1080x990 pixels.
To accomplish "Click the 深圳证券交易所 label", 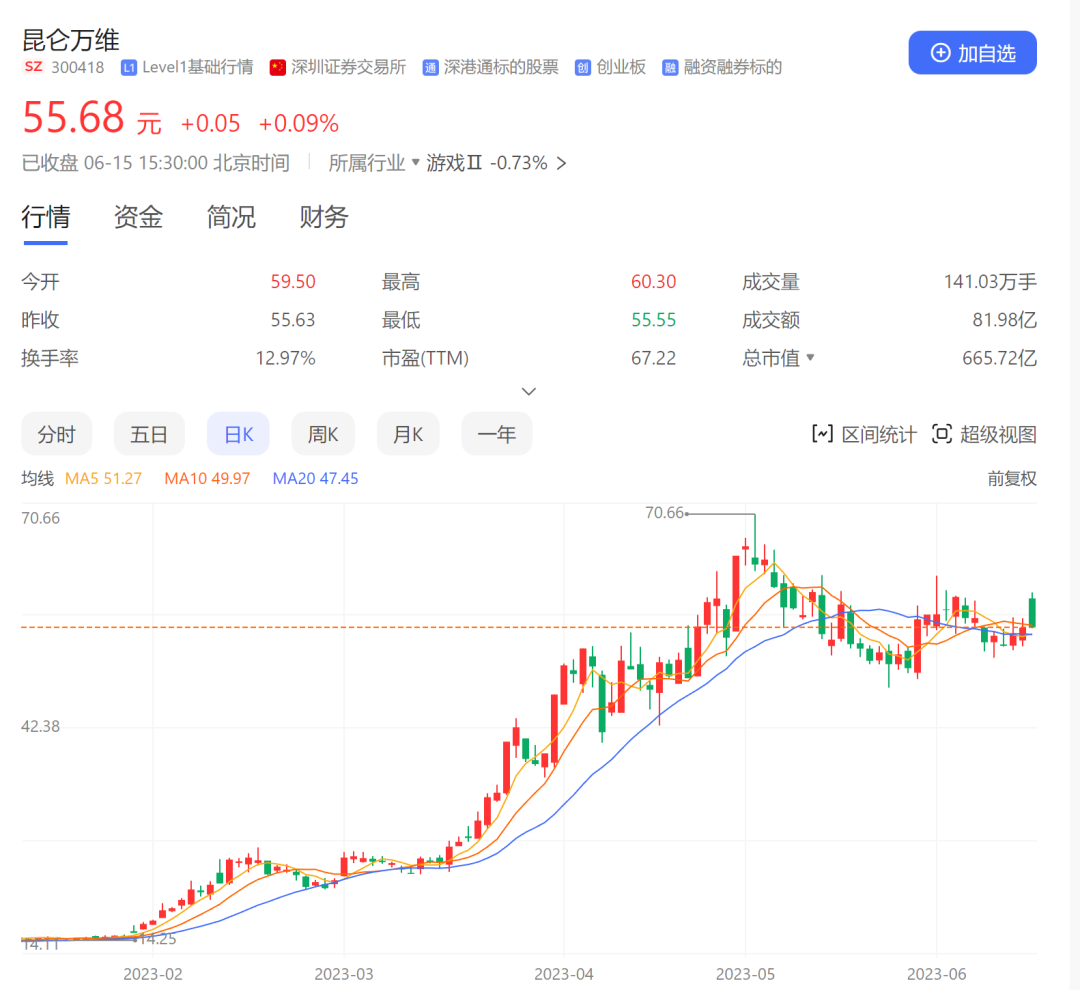I will pos(349,68).
